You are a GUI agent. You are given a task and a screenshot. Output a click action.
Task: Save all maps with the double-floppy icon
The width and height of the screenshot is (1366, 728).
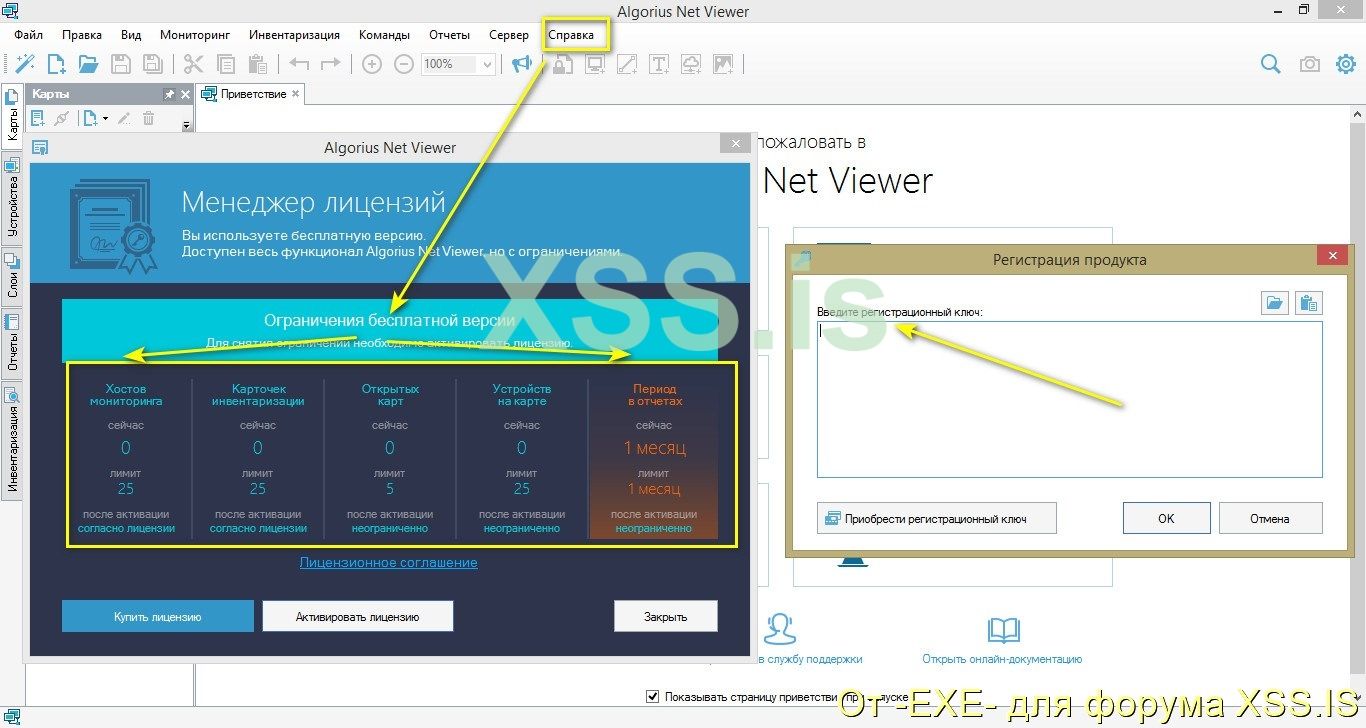(153, 64)
